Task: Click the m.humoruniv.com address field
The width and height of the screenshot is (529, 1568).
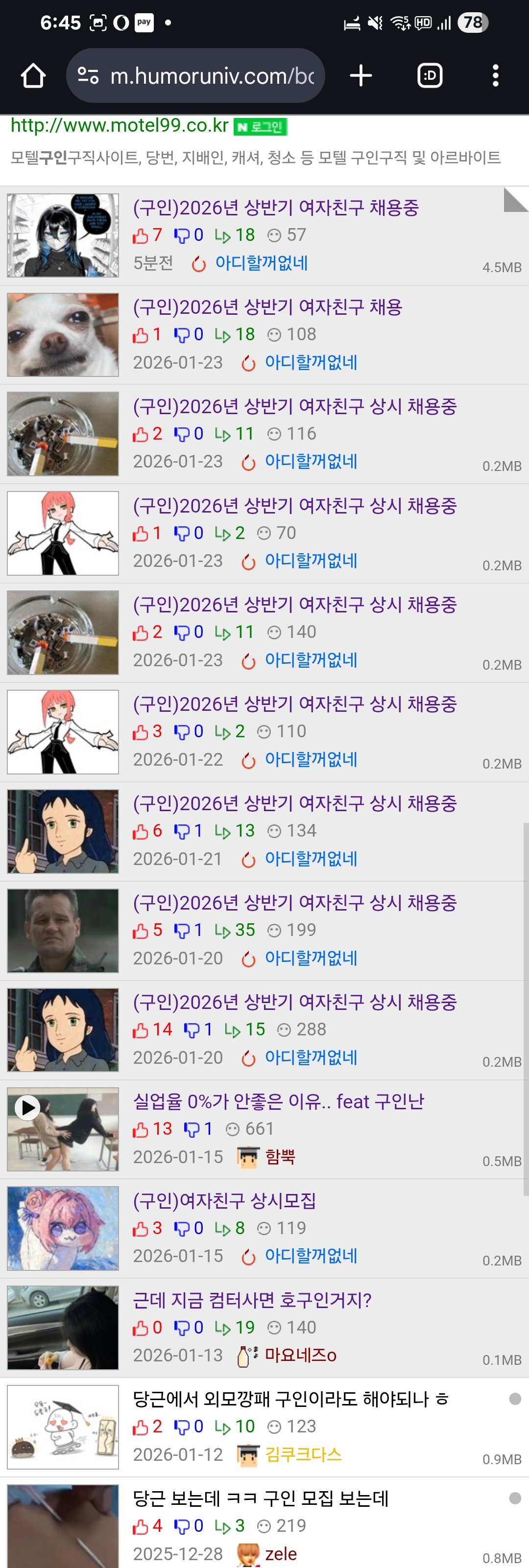Action: (x=195, y=75)
